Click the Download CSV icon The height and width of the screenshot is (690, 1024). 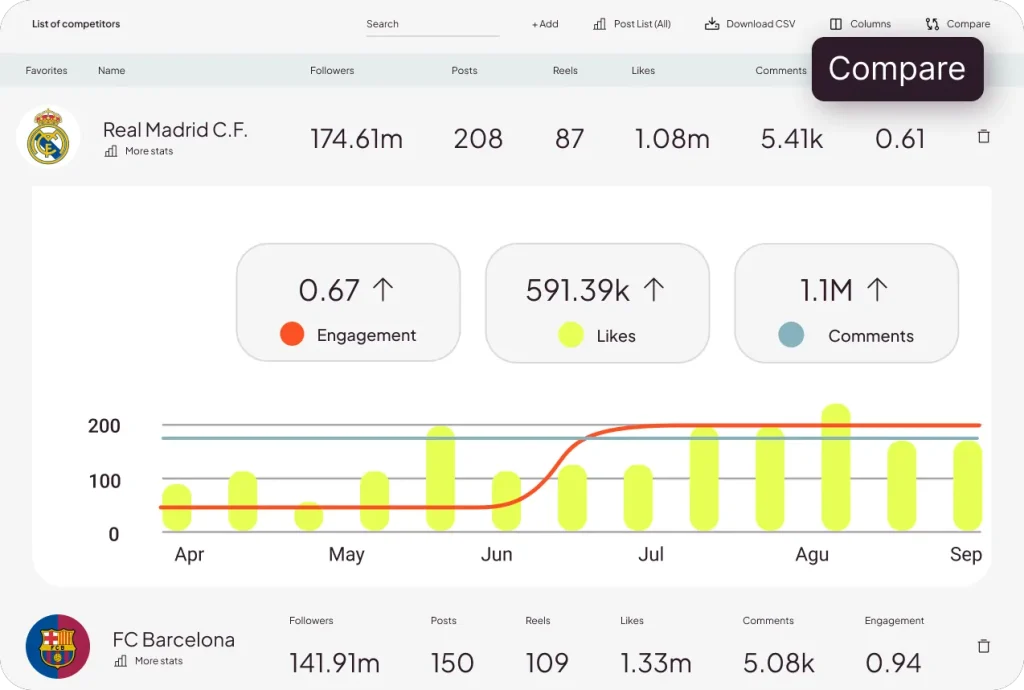tap(712, 24)
